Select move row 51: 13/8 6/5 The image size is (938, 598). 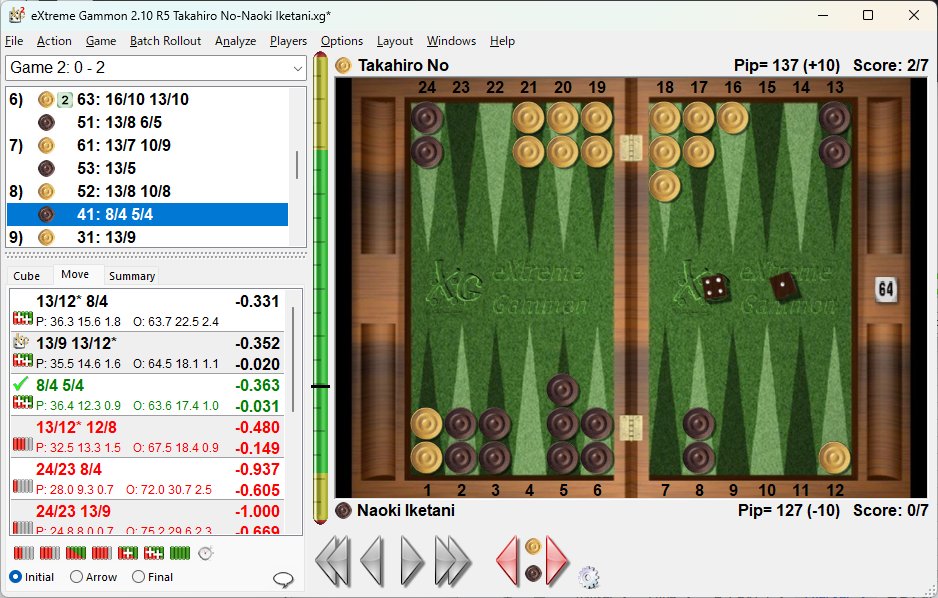tap(147, 122)
